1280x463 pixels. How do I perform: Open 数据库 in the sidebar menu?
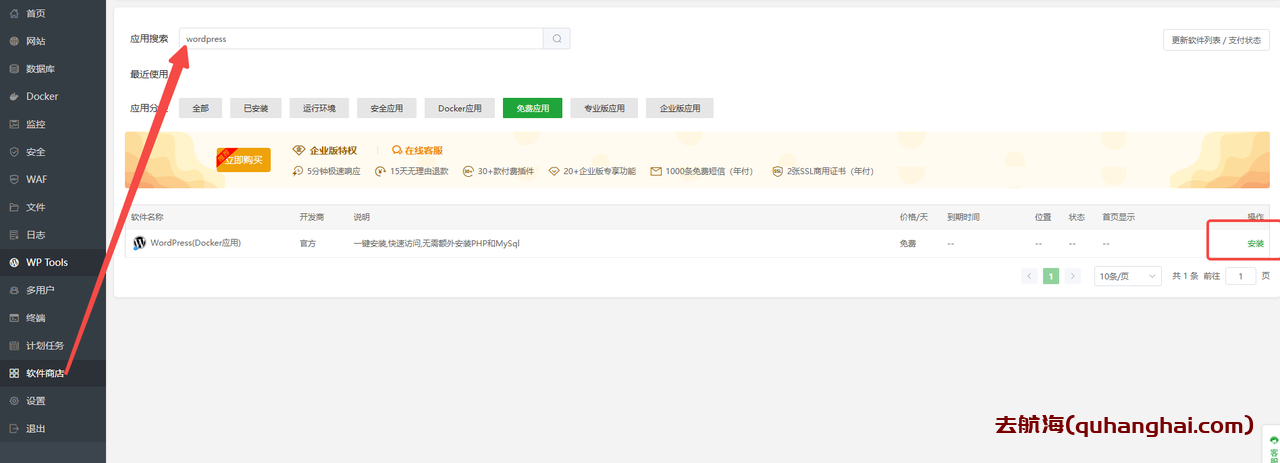53,69
